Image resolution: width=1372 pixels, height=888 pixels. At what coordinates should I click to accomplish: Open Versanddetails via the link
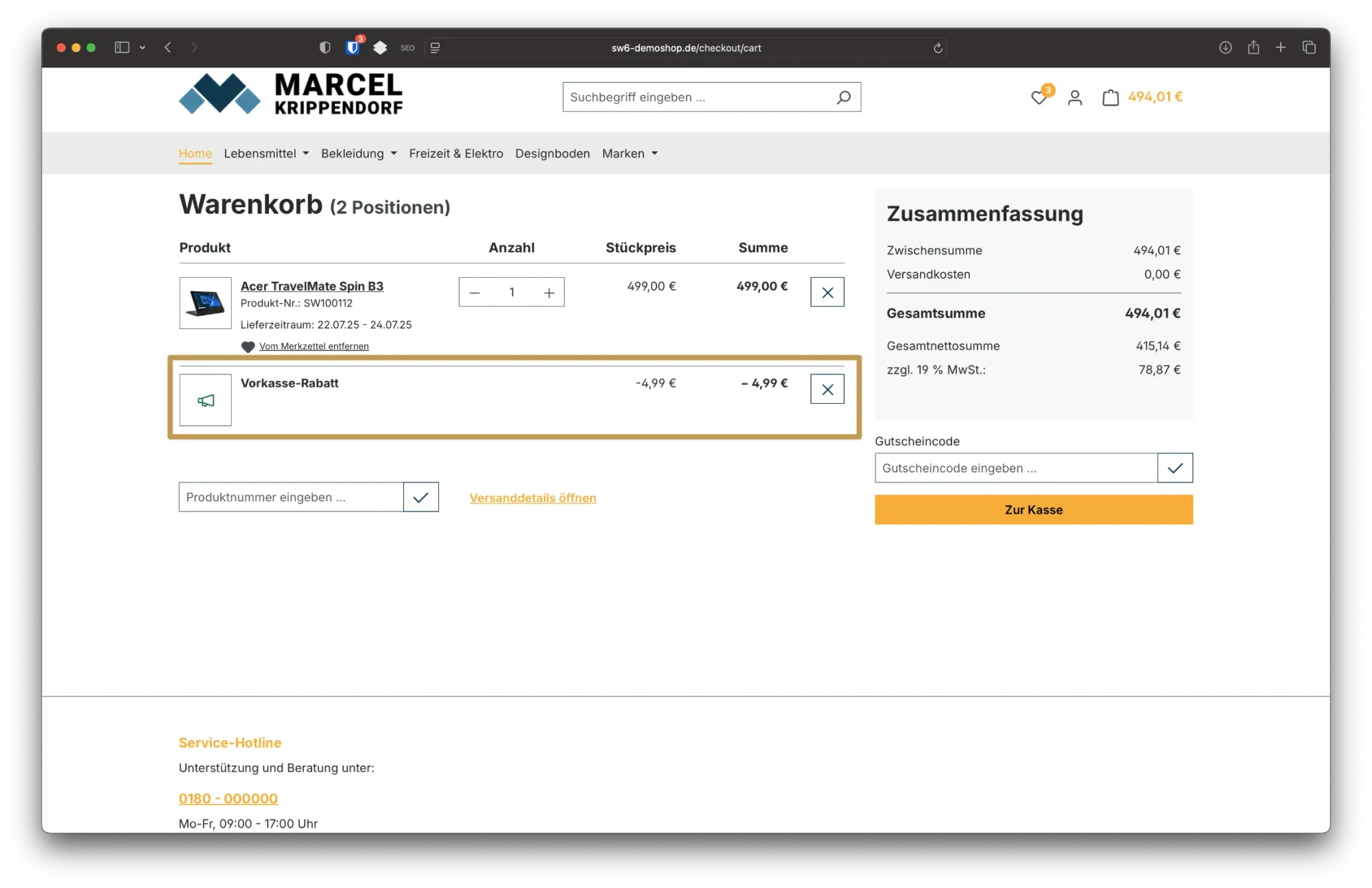[532, 498]
